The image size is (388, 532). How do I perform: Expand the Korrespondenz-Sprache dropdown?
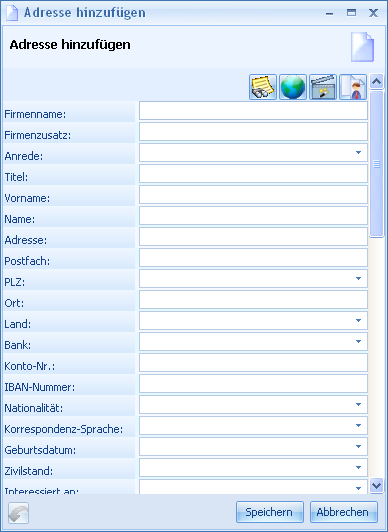pos(358,425)
